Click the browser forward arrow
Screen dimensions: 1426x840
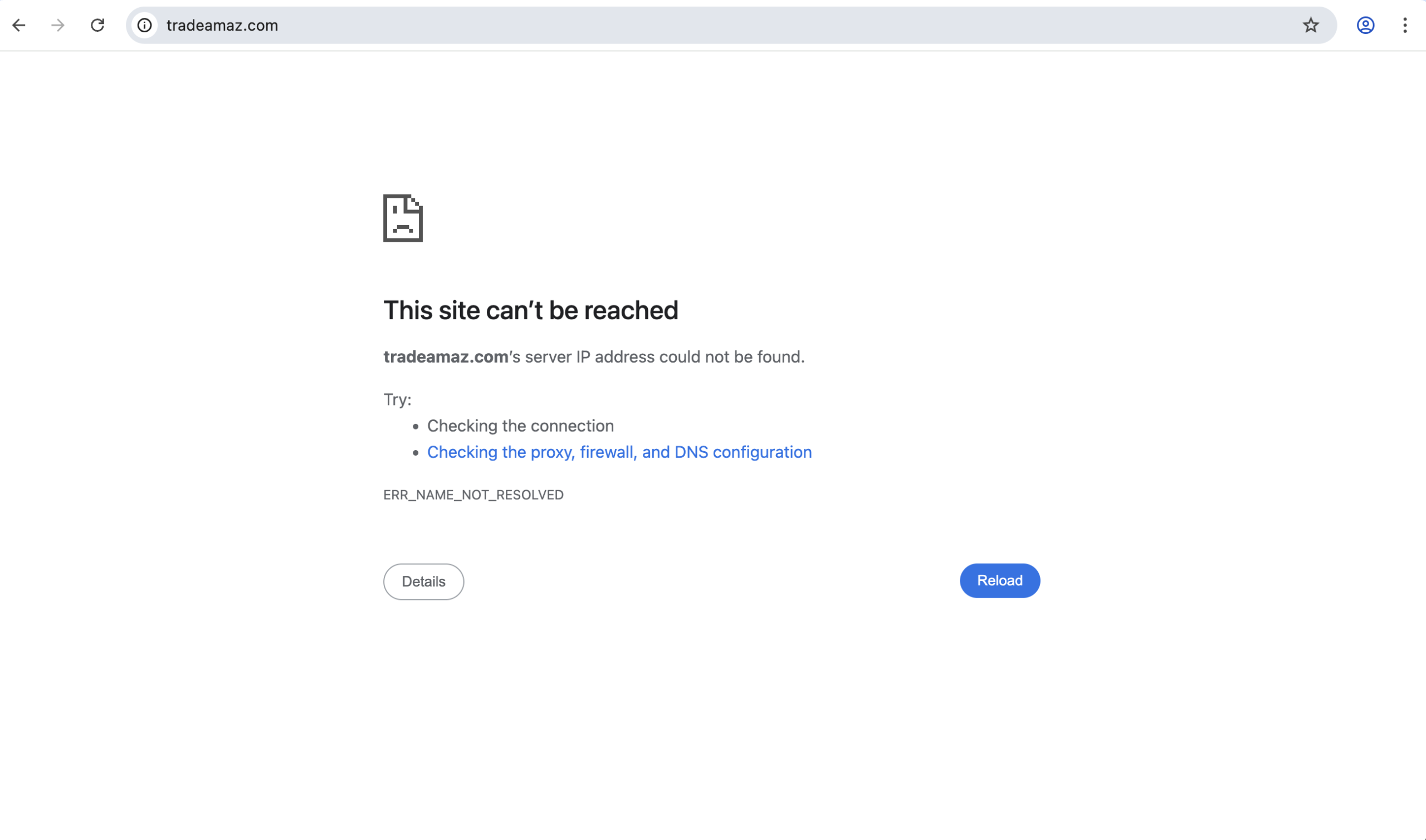[x=58, y=26]
